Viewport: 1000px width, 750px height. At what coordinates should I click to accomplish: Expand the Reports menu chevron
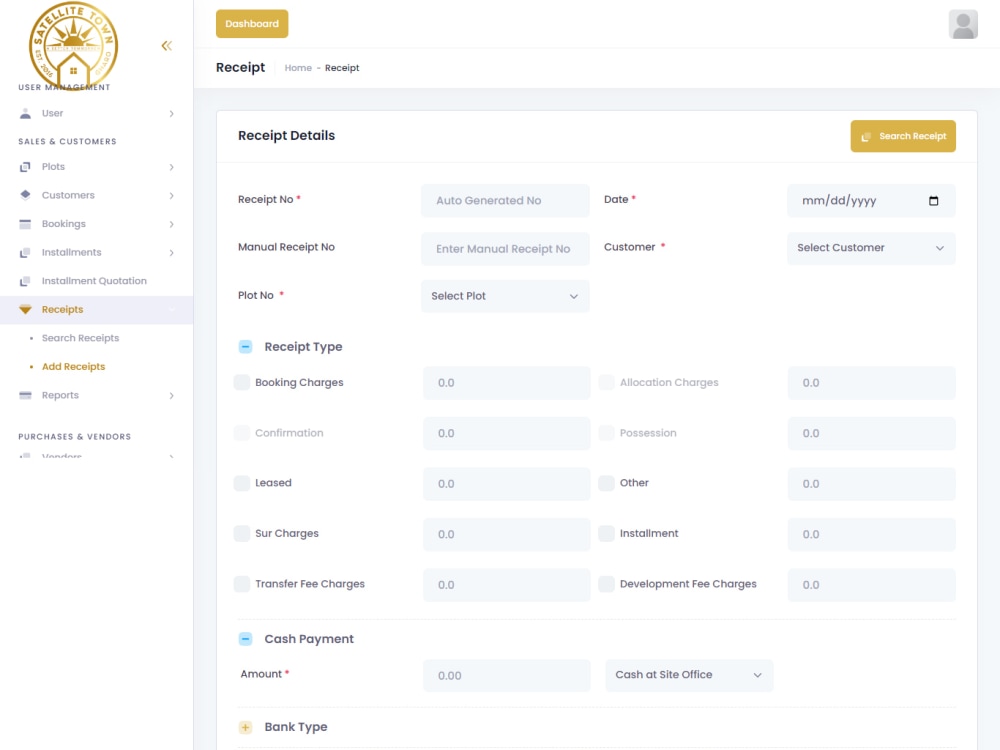pos(172,395)
